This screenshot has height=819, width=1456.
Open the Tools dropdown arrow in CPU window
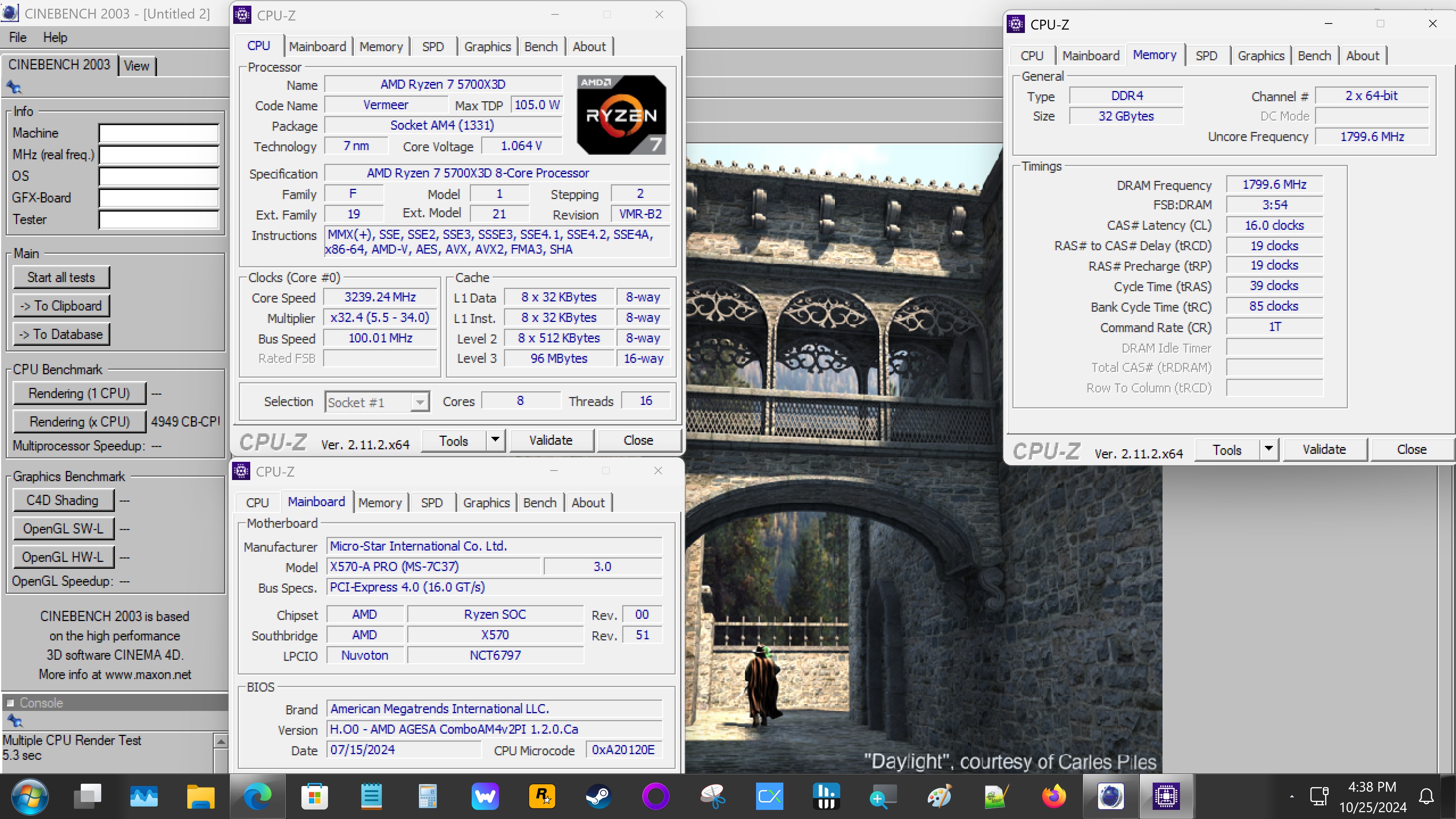pos(495,440)
